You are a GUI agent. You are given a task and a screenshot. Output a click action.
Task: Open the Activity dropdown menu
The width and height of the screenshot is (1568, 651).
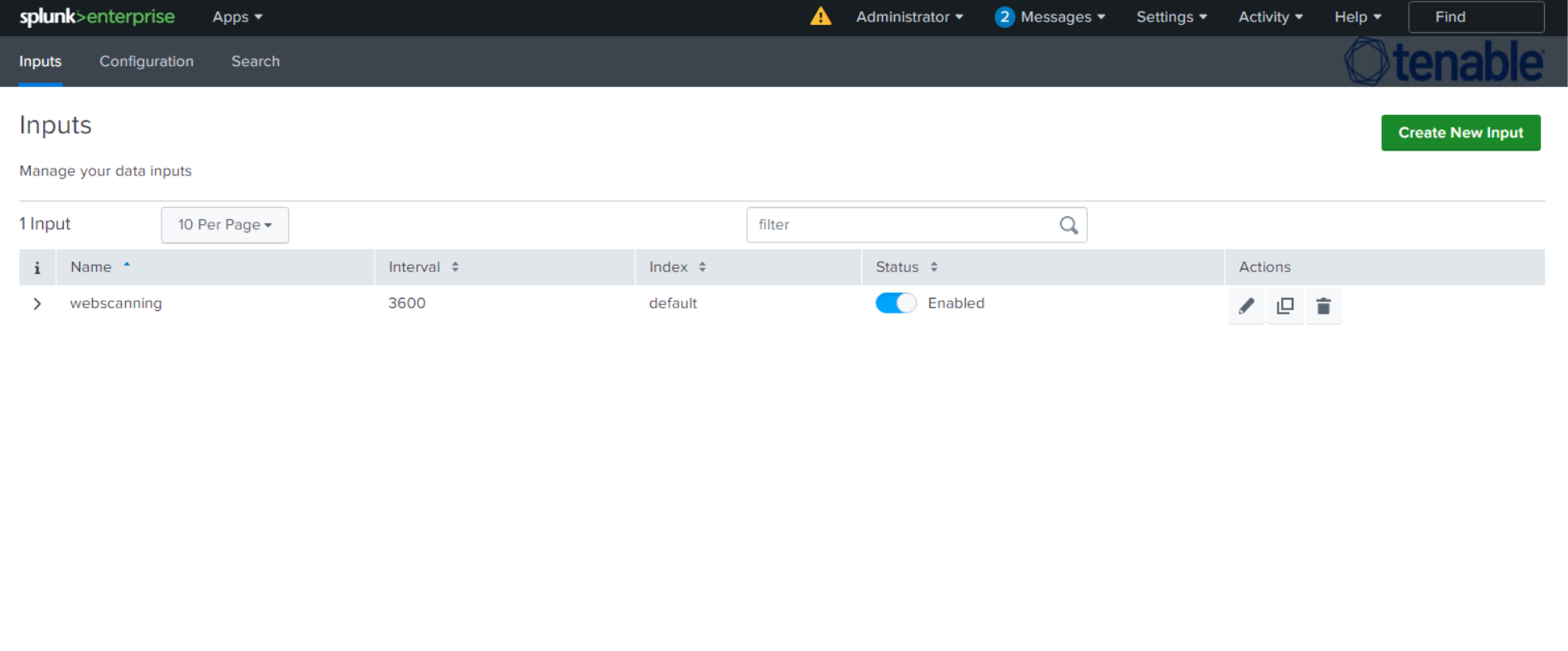[1270, 17]
